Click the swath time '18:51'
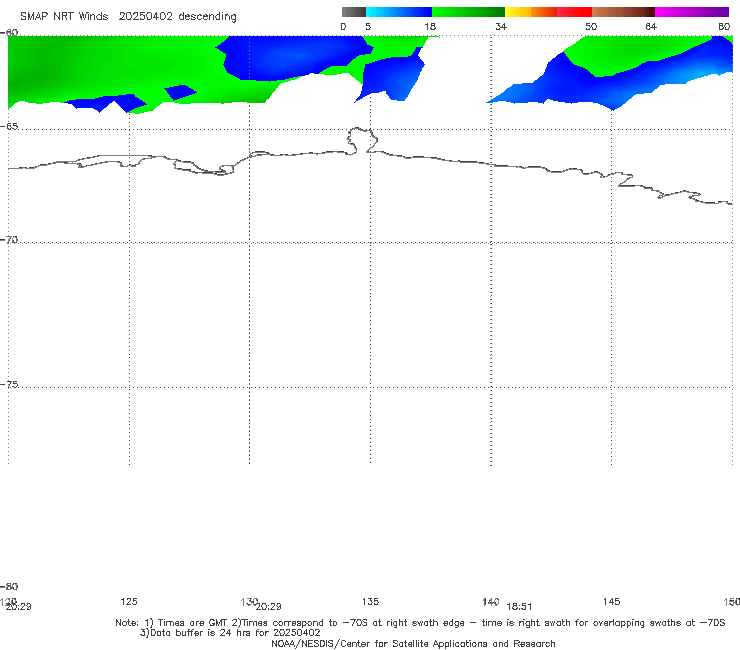740x650 pixels. click(519, 607)
